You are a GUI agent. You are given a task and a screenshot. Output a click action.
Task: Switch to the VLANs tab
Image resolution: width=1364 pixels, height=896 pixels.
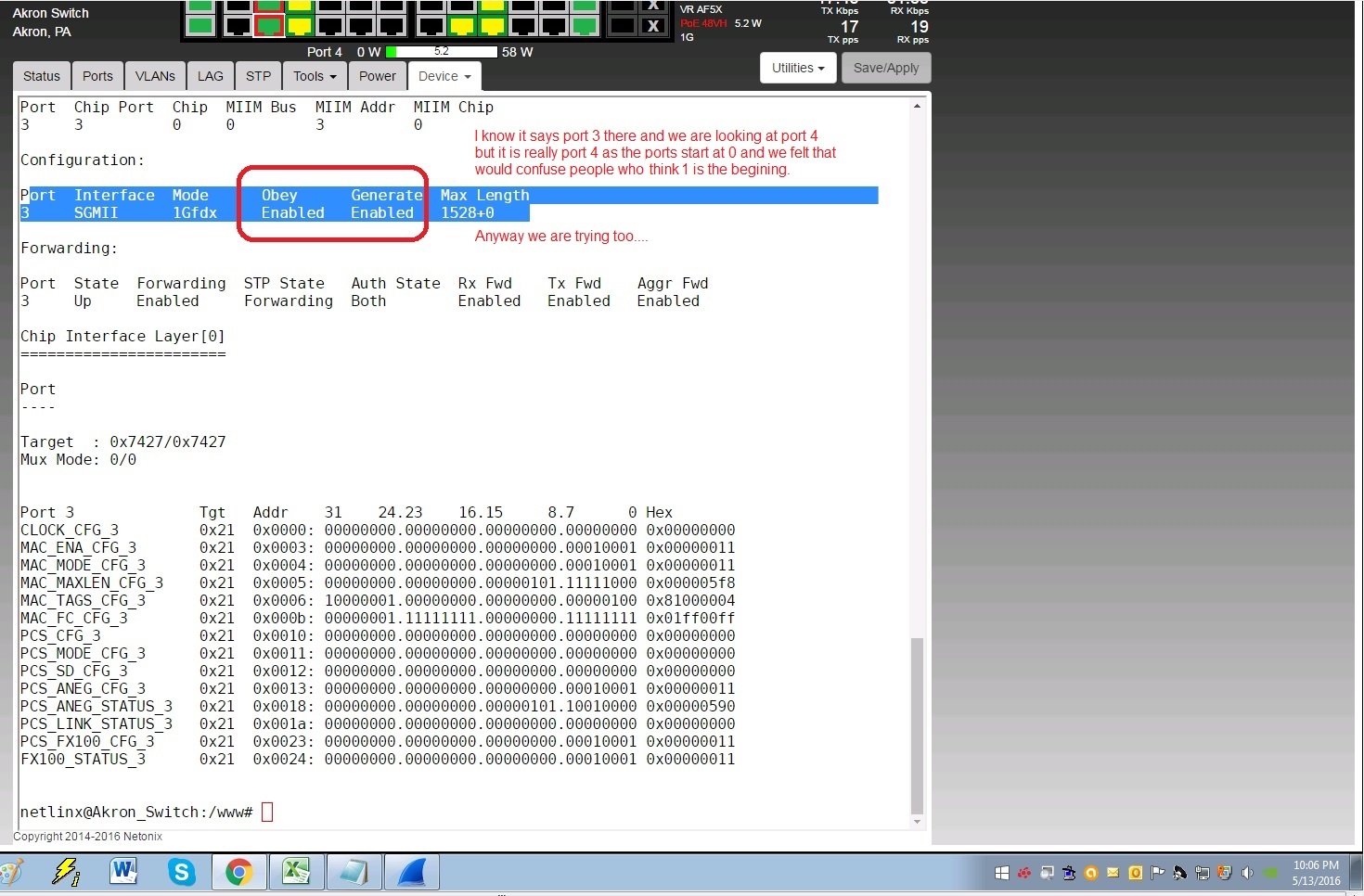coord(155,76)
